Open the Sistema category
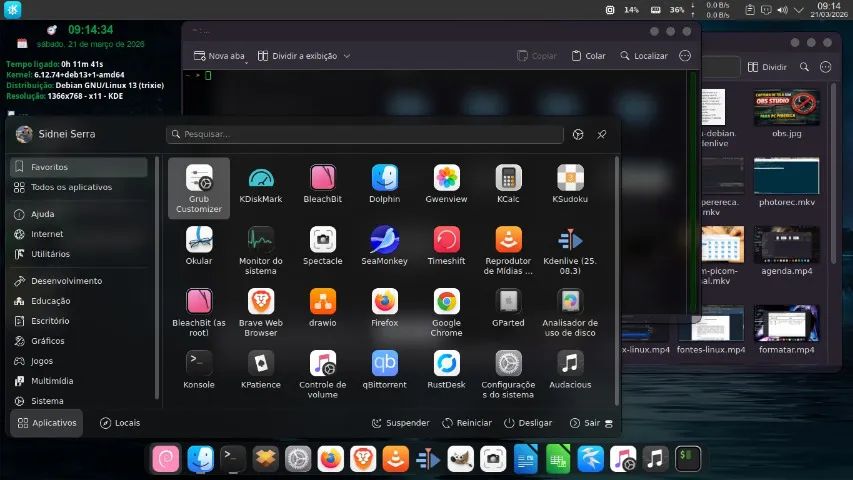The width and height of the screenshot is (853, 480). point(79,401)
